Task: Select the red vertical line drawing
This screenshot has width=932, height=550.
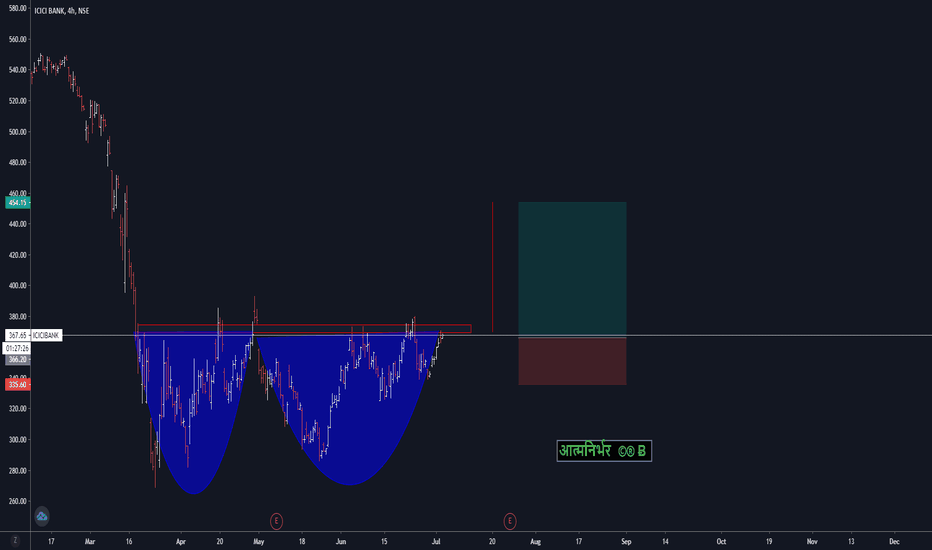Action: pyautogui.click(x=492, y=267)
